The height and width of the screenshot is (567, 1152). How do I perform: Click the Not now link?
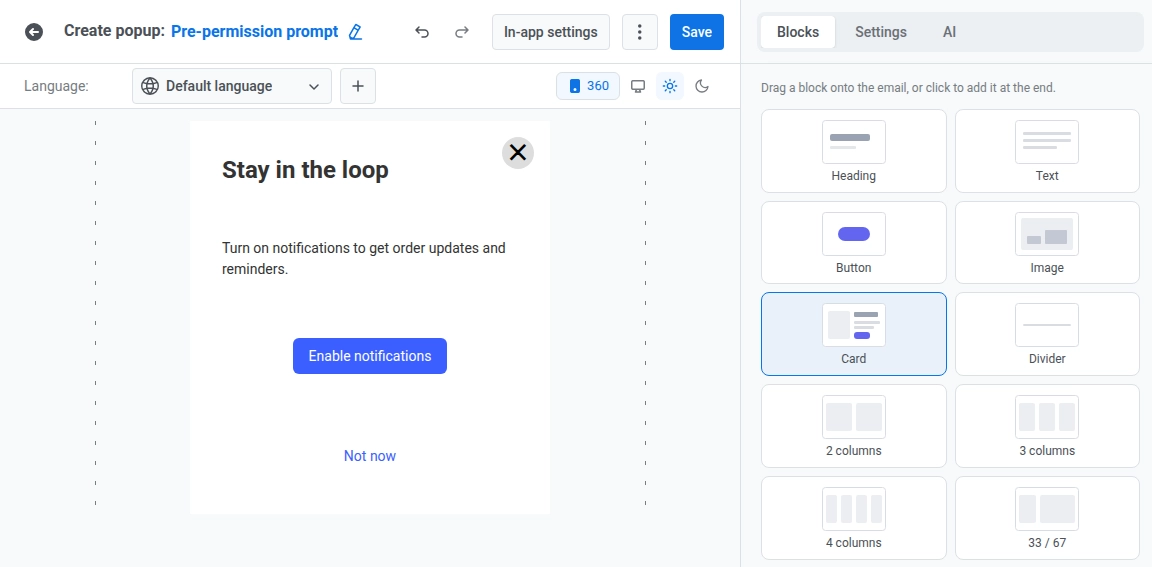point(370,456)
